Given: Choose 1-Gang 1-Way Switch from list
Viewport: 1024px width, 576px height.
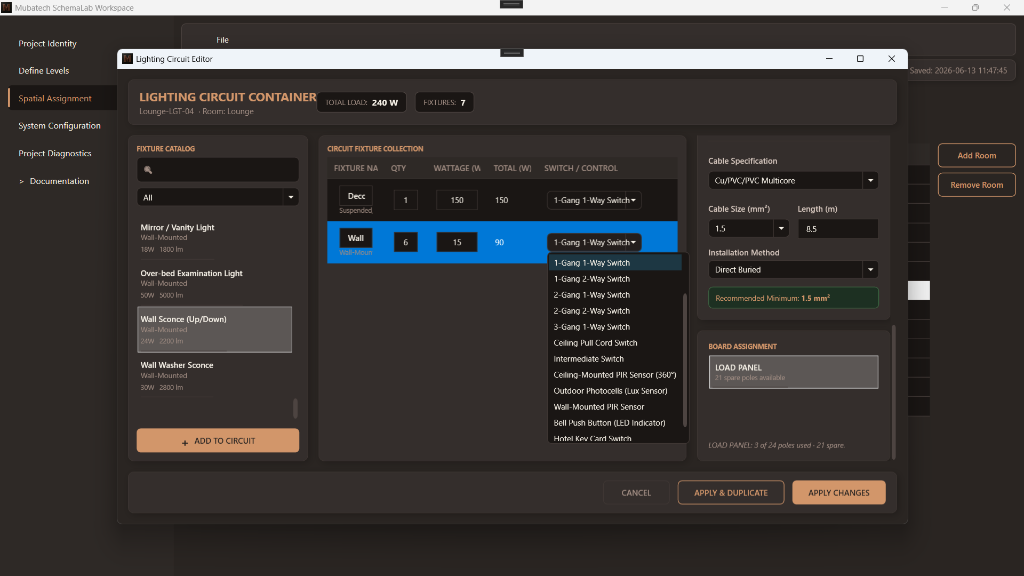Looking at the screenshot, I should point(615,263).
